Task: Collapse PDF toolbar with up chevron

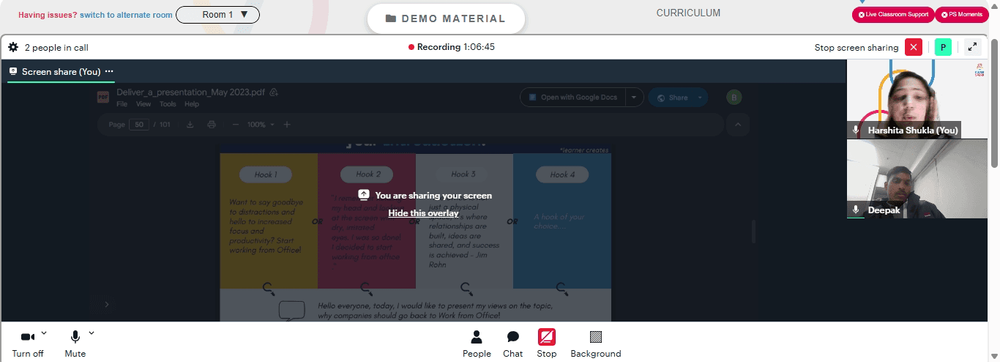Action: point(737,124)
